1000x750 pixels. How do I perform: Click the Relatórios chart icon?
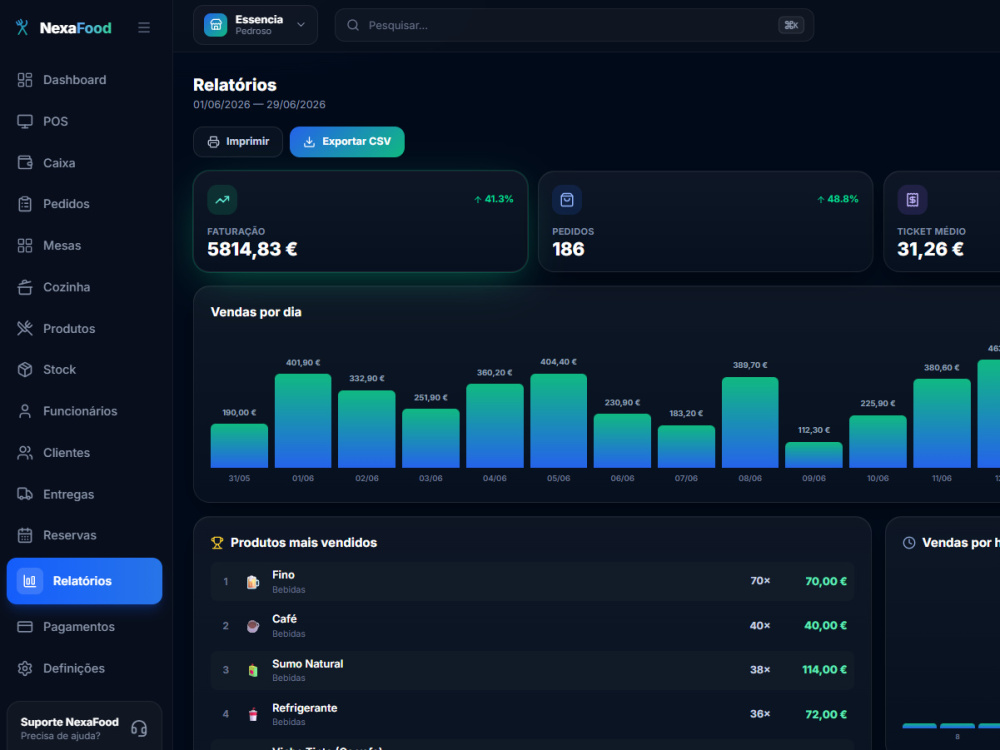tap(30, 581)
